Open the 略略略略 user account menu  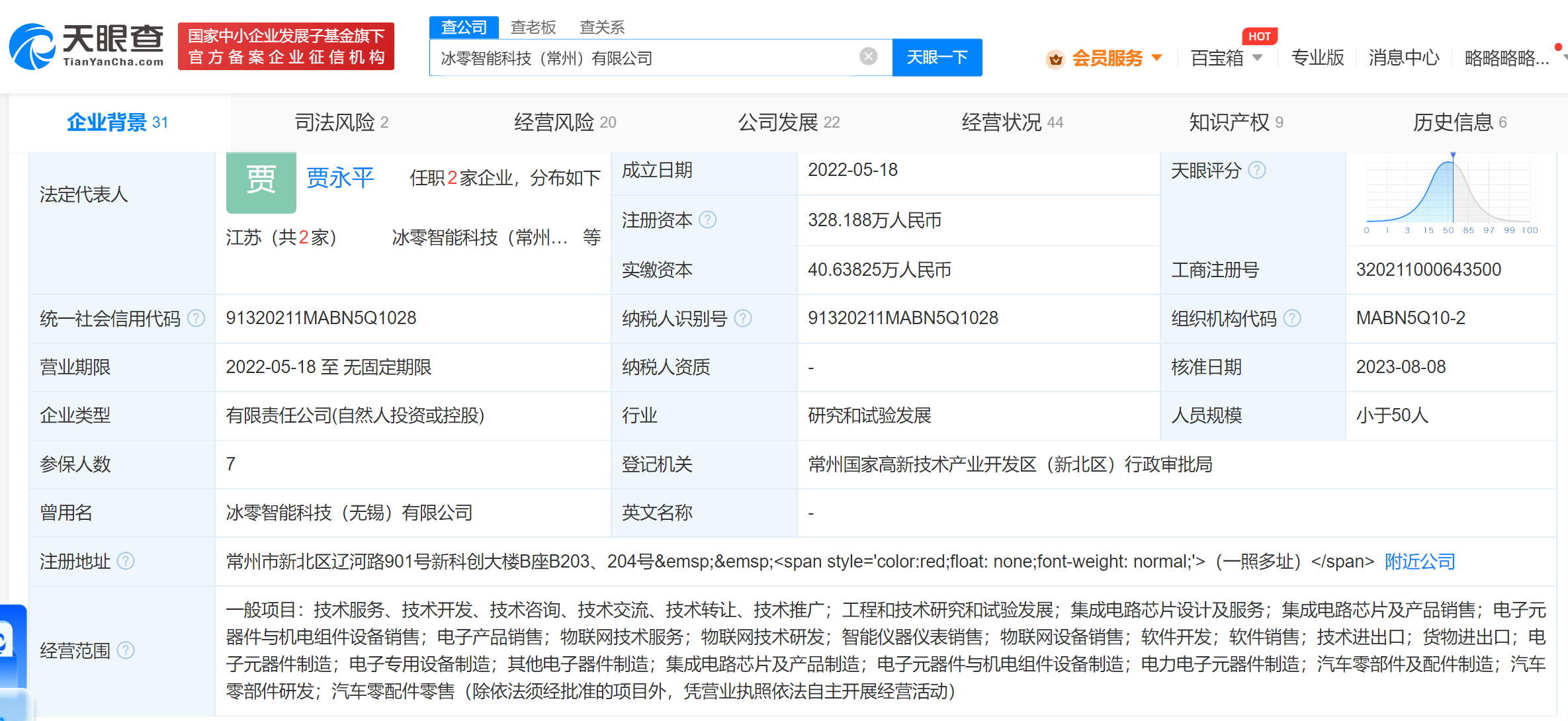pos(1506,58)
